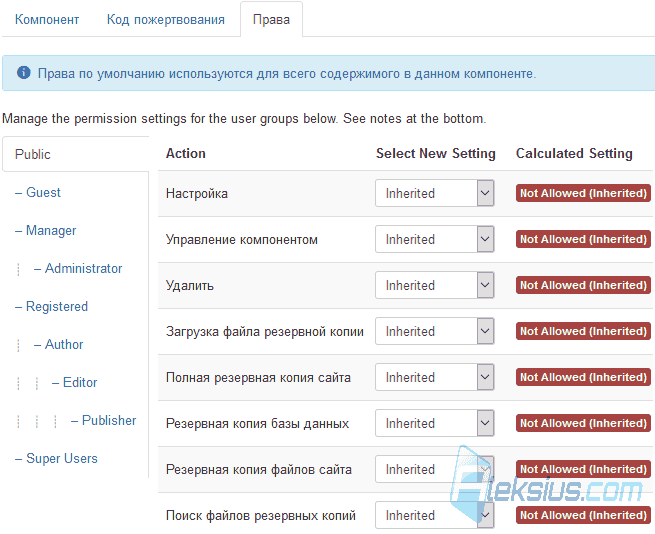The image size is (655, 534).
Task: Select the Права tab
Action: (272, 19)
